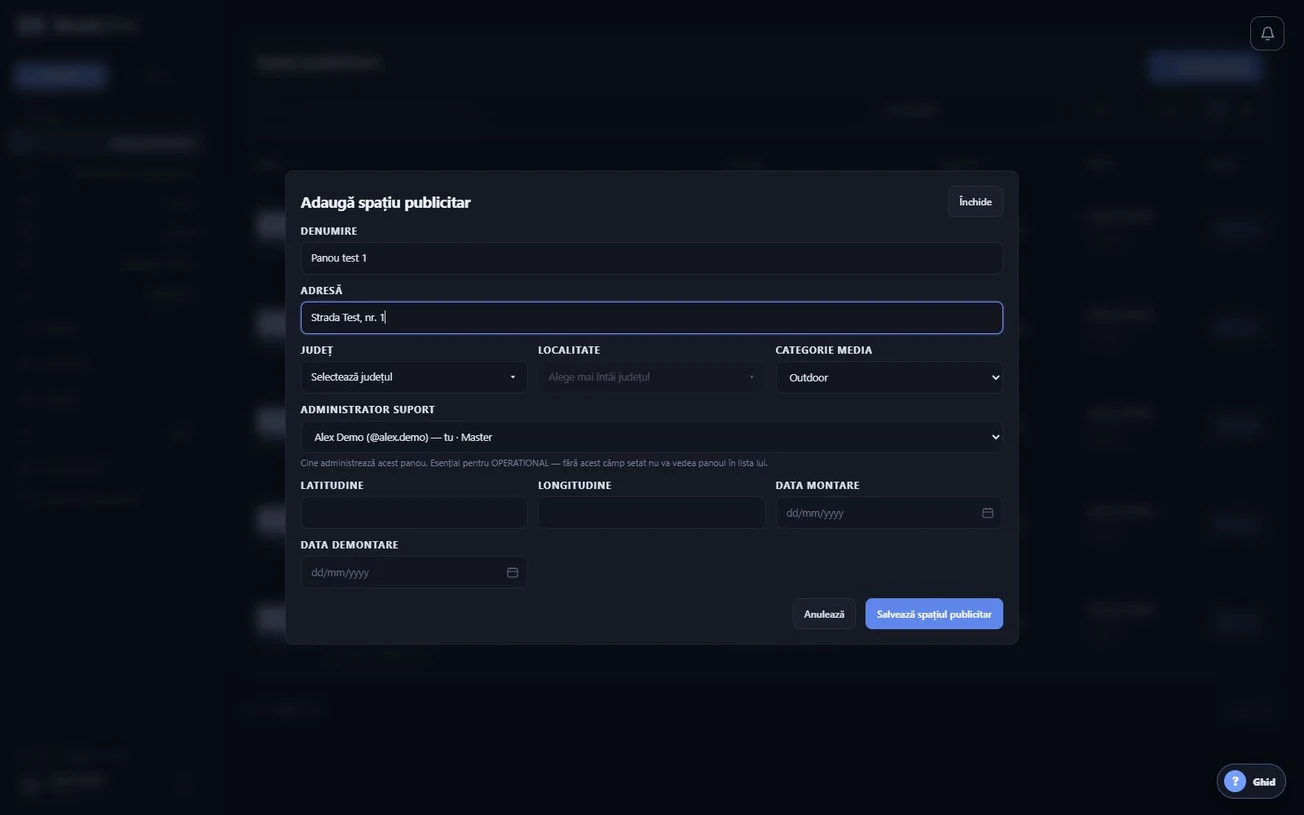Screen dimensions: 1304x815
Task: Click the CATEGORIE MEDIA label
Action: (x=824, y=350)
